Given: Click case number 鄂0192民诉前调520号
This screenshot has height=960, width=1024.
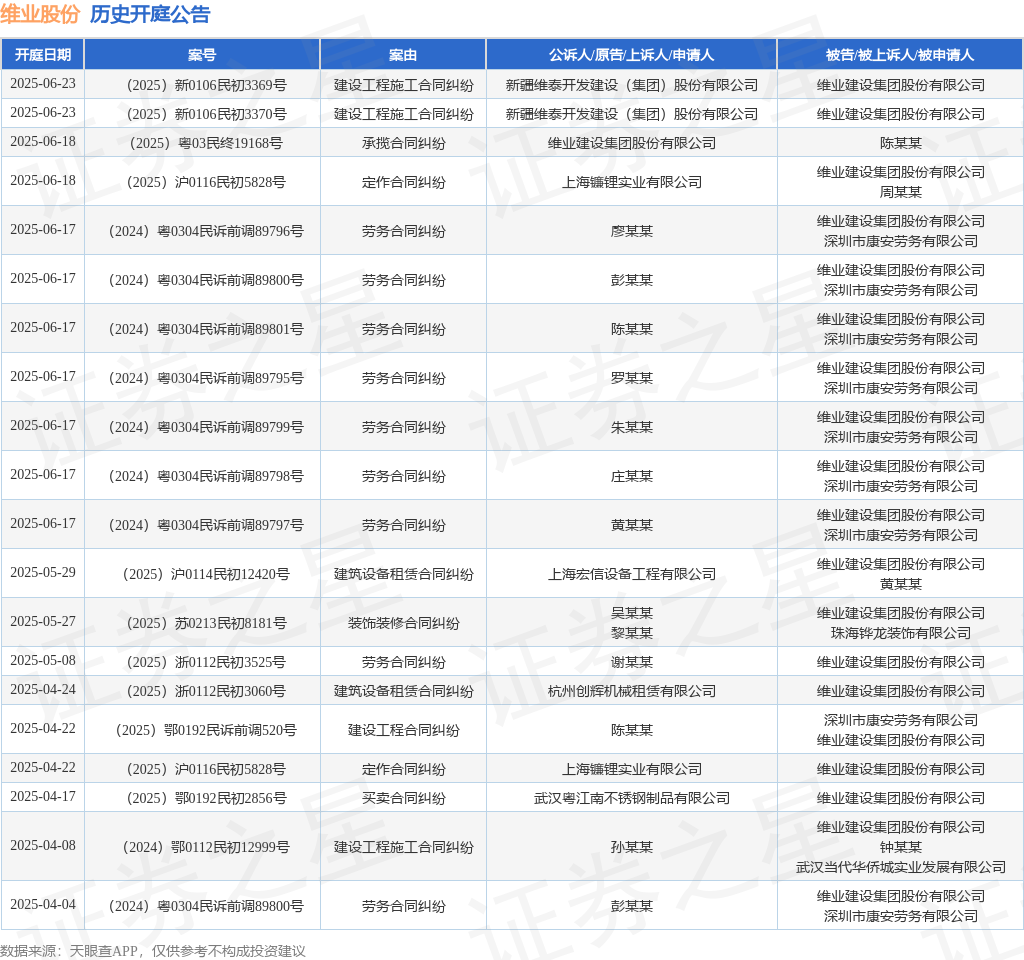Looking at the screenshot, I should (206, 730).
